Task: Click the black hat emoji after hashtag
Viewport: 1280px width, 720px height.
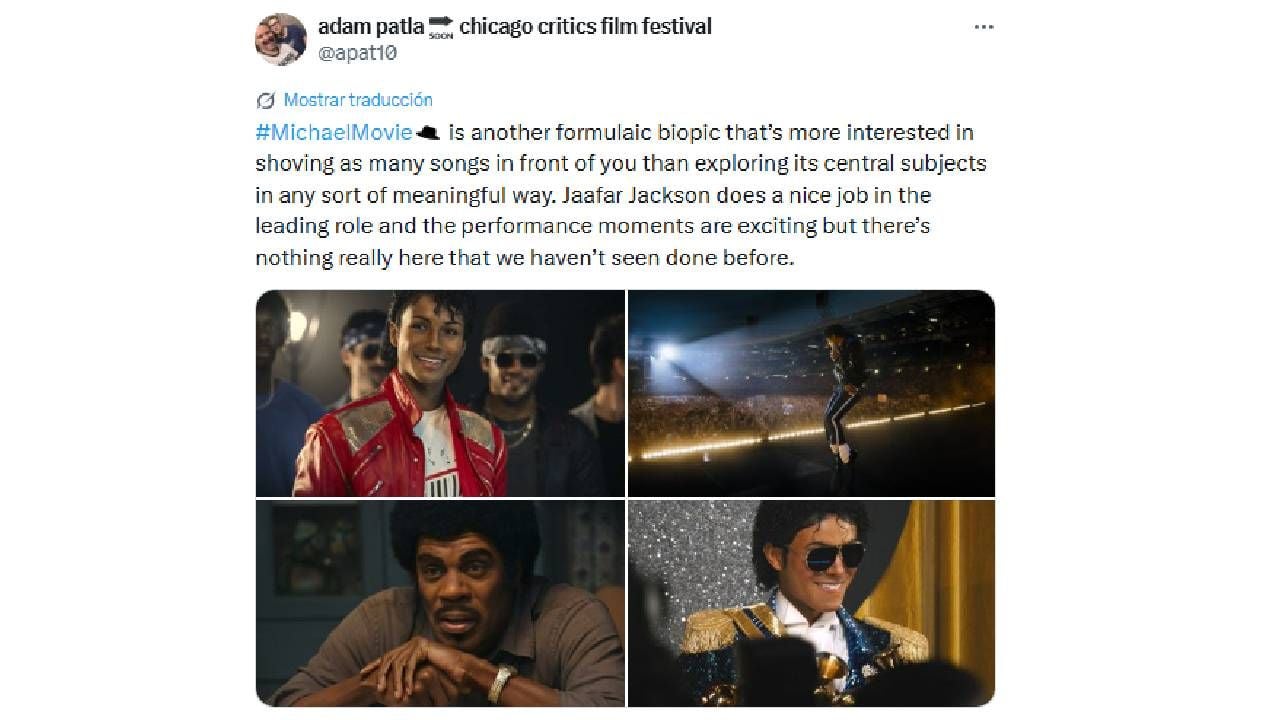Action: (427, 133)
